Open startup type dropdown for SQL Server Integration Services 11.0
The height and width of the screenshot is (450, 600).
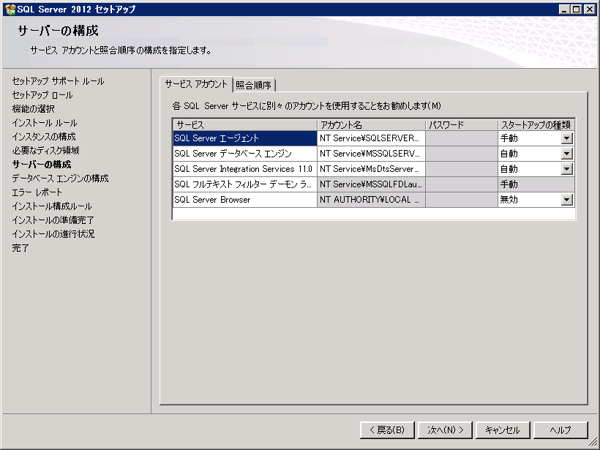pyautogui.click(x=566, y=169)
